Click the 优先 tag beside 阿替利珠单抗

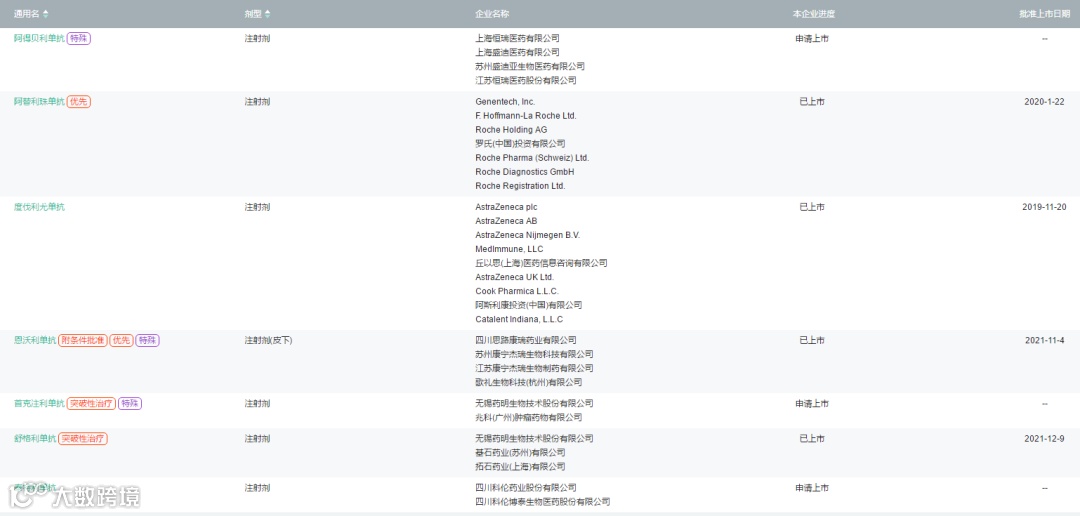click(79, 101)
